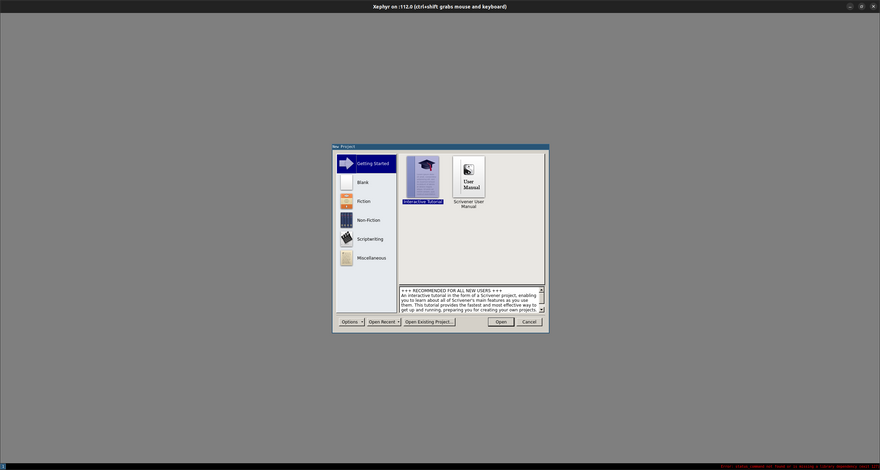The width and height of the screenshot is (880, 470).
Task: Expand the Open Recent dropdown
Action: pyautogui.click(x=383, y=322)
